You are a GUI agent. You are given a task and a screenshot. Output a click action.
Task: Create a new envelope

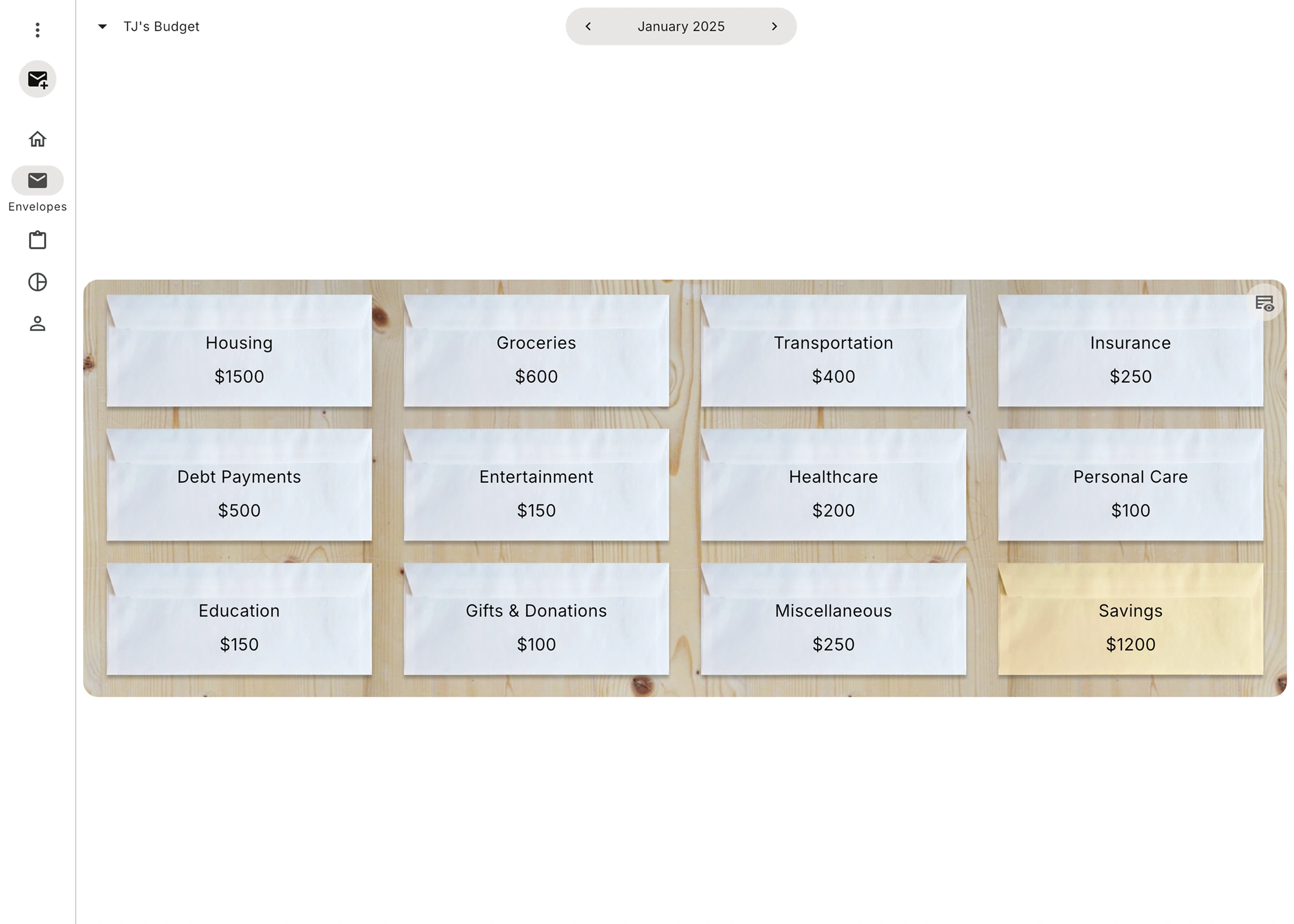pos(38,79)
